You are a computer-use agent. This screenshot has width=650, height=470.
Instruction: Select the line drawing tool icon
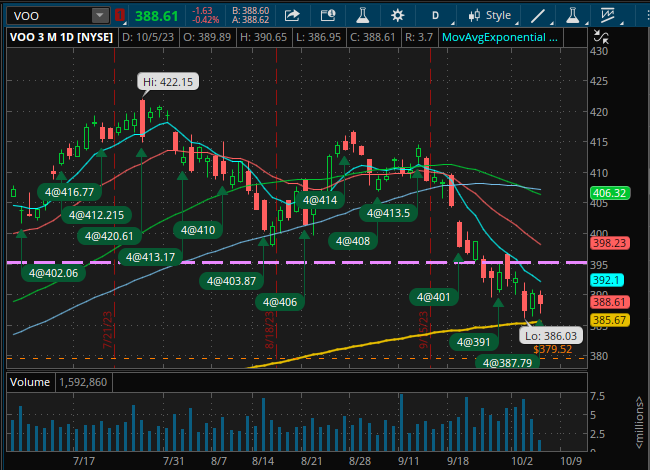click(x=538, y=16)
